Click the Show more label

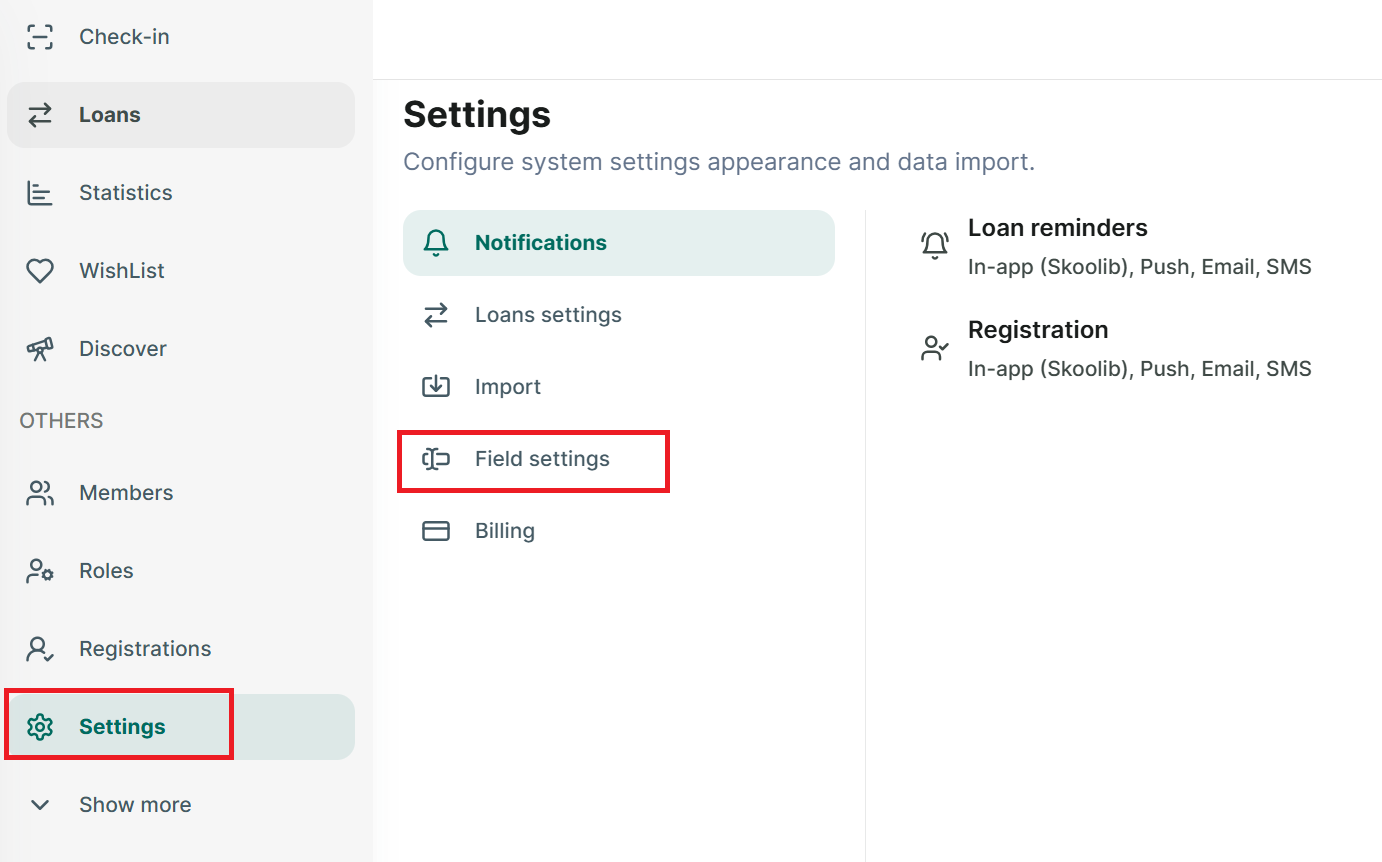tap(135, 805)
